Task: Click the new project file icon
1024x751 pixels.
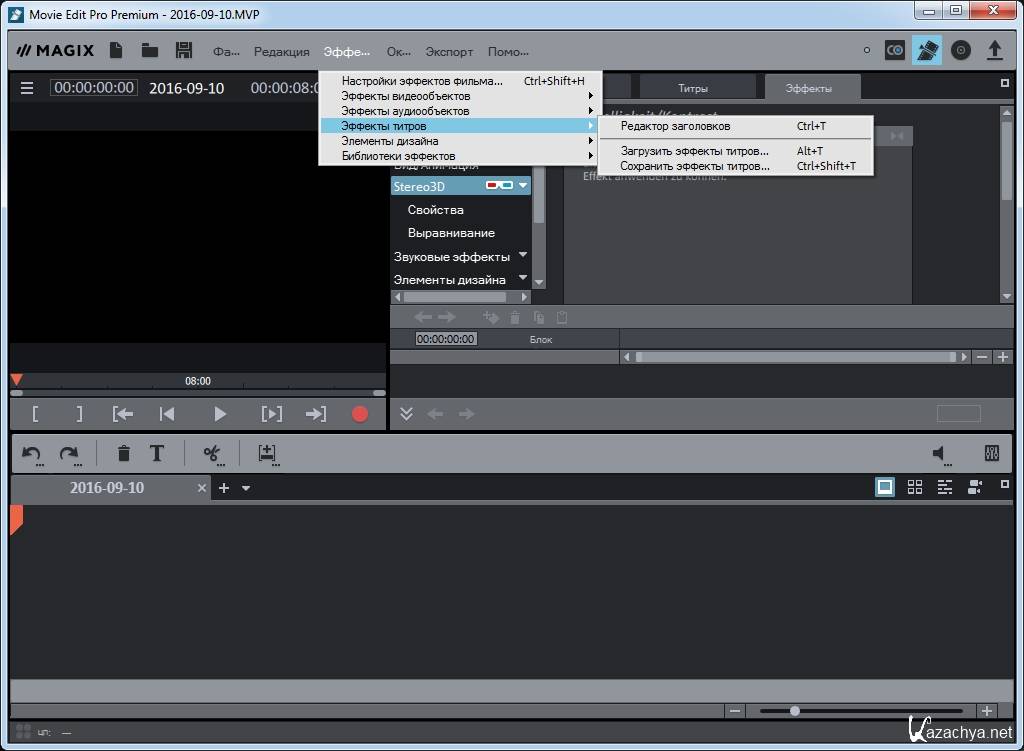Action: pyautogui.click(x=116, y=50)
